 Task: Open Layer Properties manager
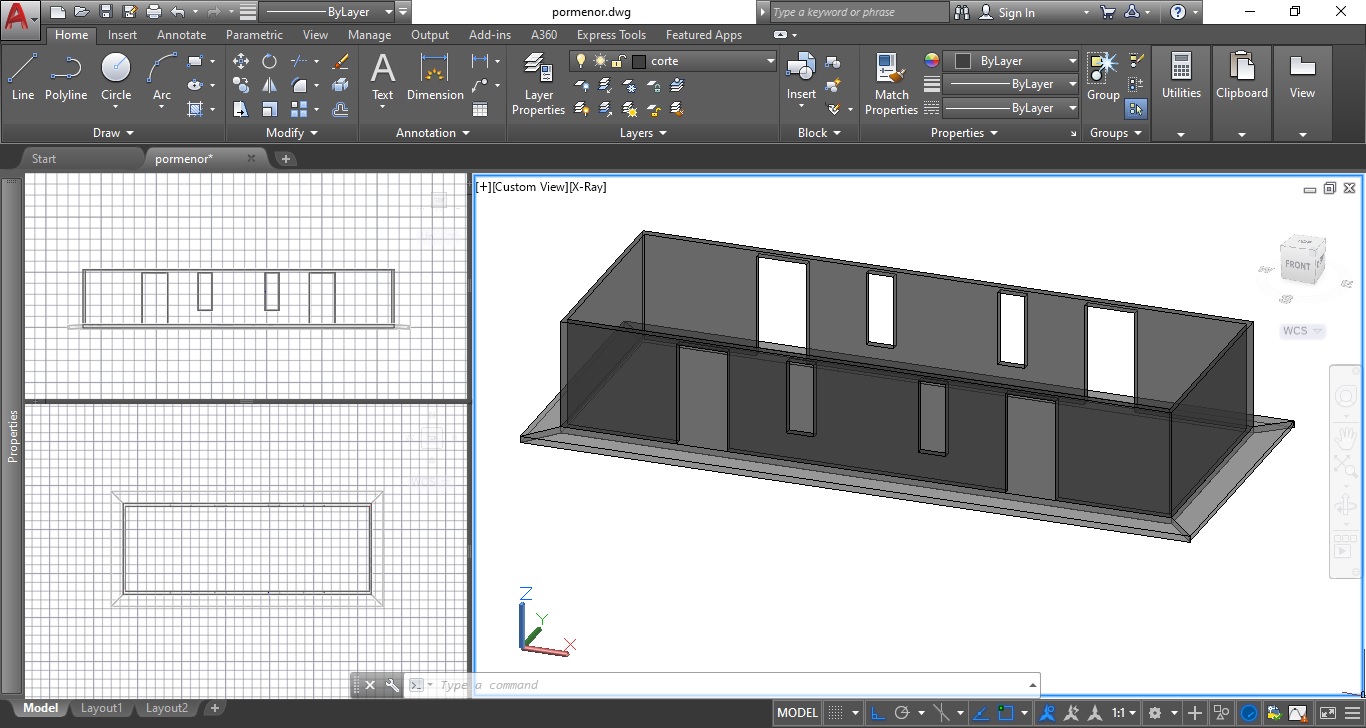(x=538, y=85)
